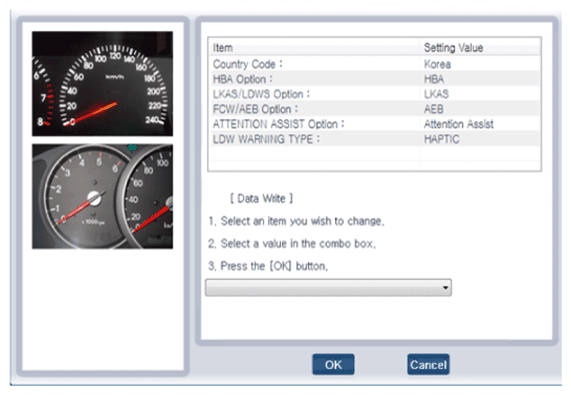The height and width of the screenshot is (395, 571).
Task: Click the gray tachometer gauge image
Action: (102, 197)
